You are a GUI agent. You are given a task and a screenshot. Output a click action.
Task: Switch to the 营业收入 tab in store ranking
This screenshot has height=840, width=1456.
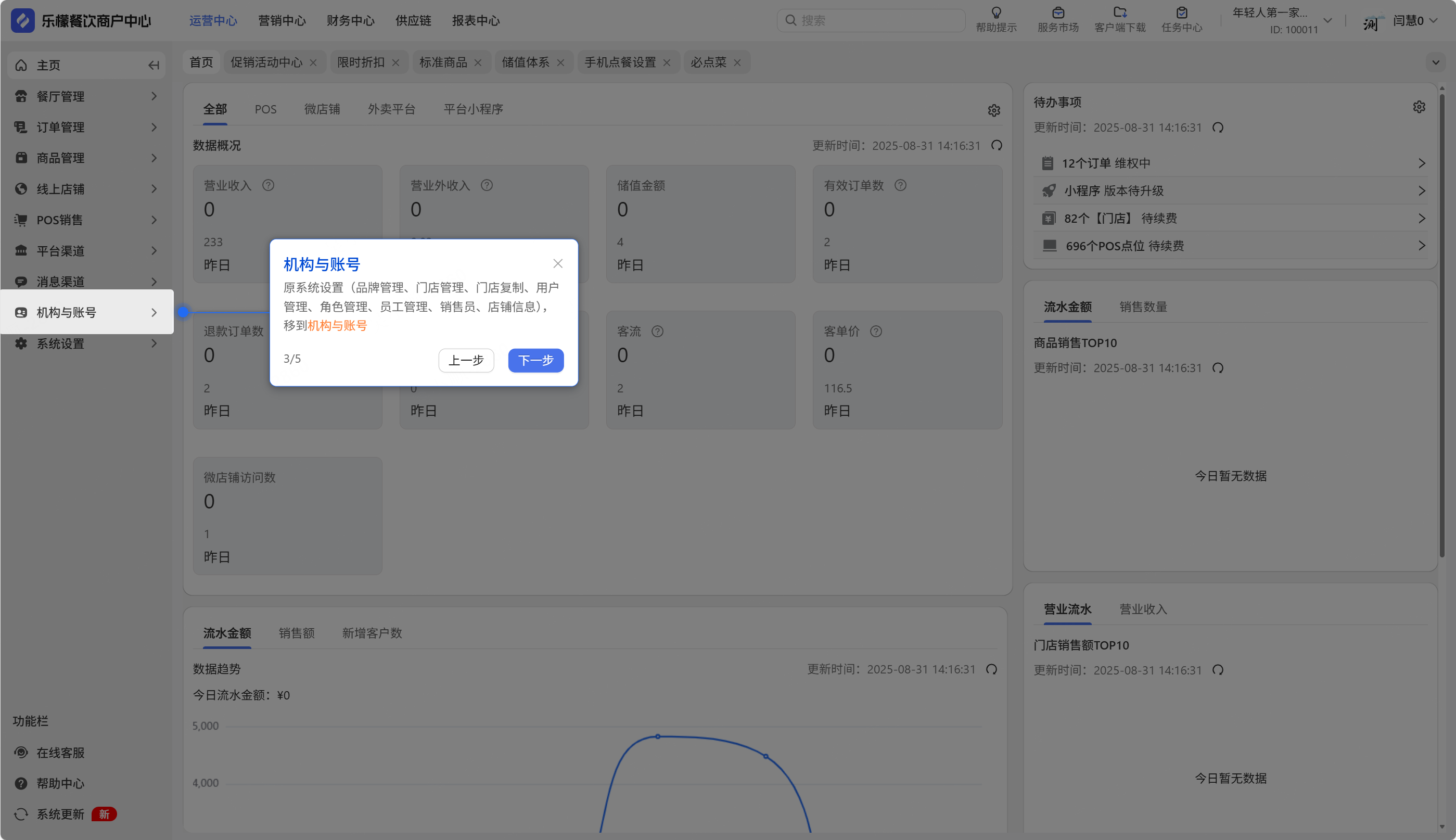click(x=1143, y=609)
